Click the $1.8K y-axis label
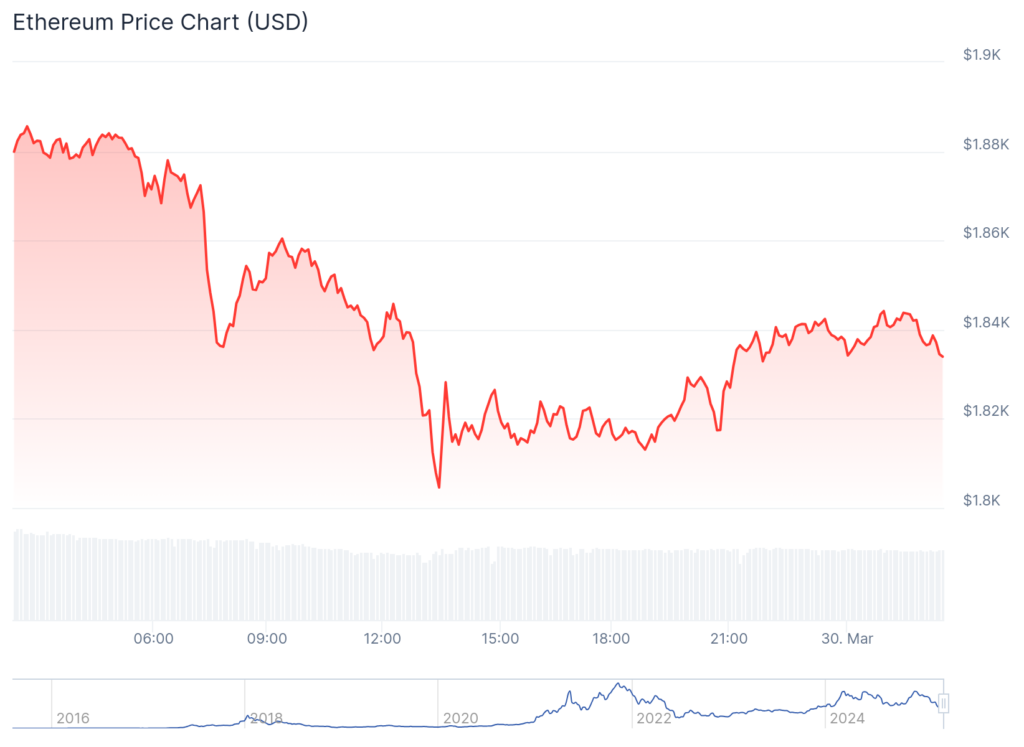 click(982, 500)
